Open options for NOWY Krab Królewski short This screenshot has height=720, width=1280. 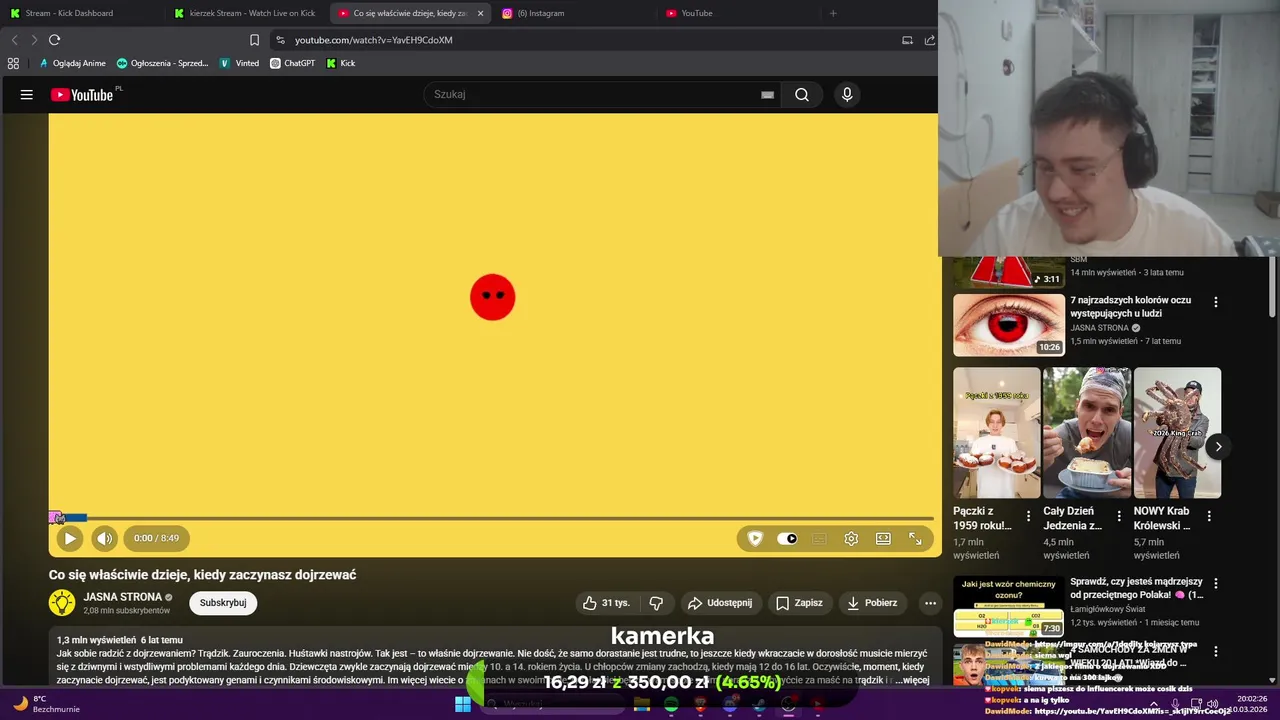point(1209,517)
